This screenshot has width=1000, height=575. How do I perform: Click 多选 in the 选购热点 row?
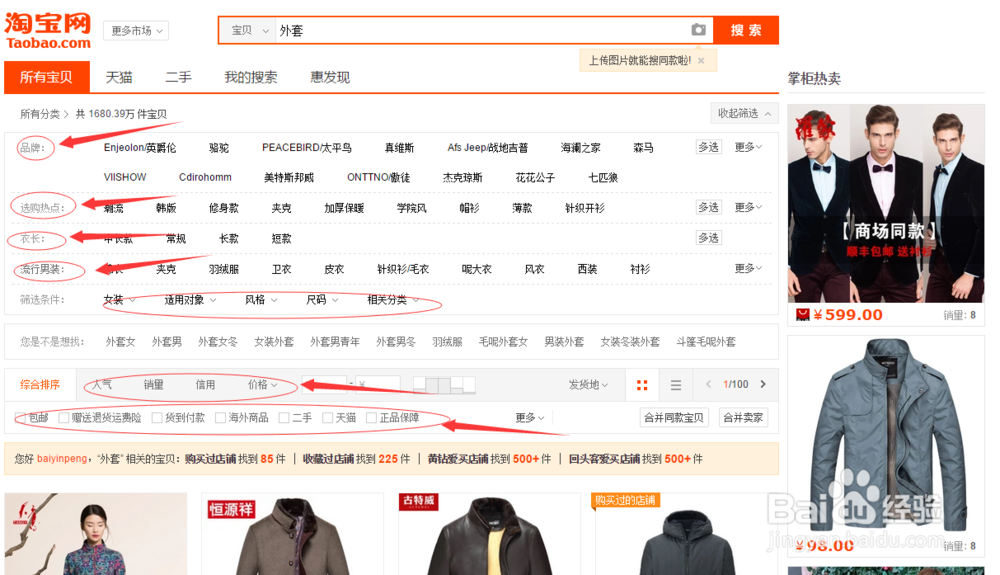[x=708, y=207]
